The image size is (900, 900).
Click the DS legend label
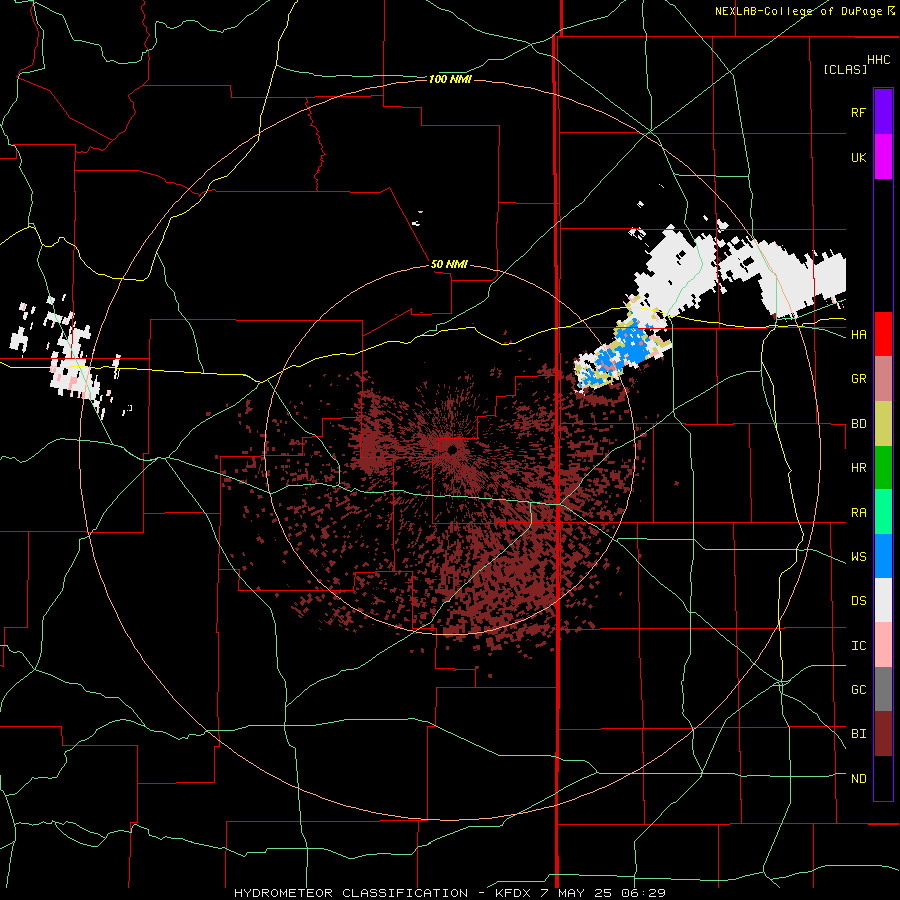tap(858, 600)
